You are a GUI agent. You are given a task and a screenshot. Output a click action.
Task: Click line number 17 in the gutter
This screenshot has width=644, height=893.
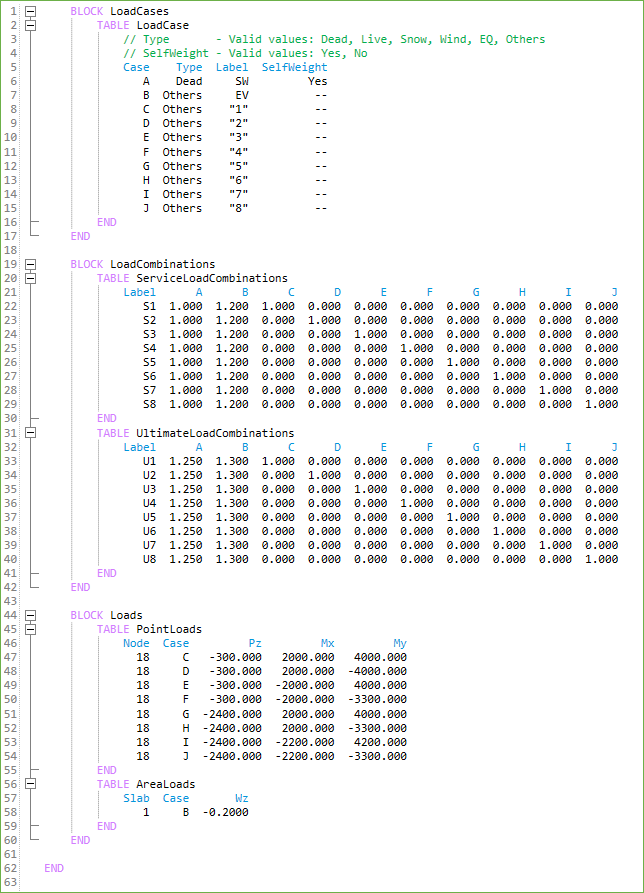(11, 236)
